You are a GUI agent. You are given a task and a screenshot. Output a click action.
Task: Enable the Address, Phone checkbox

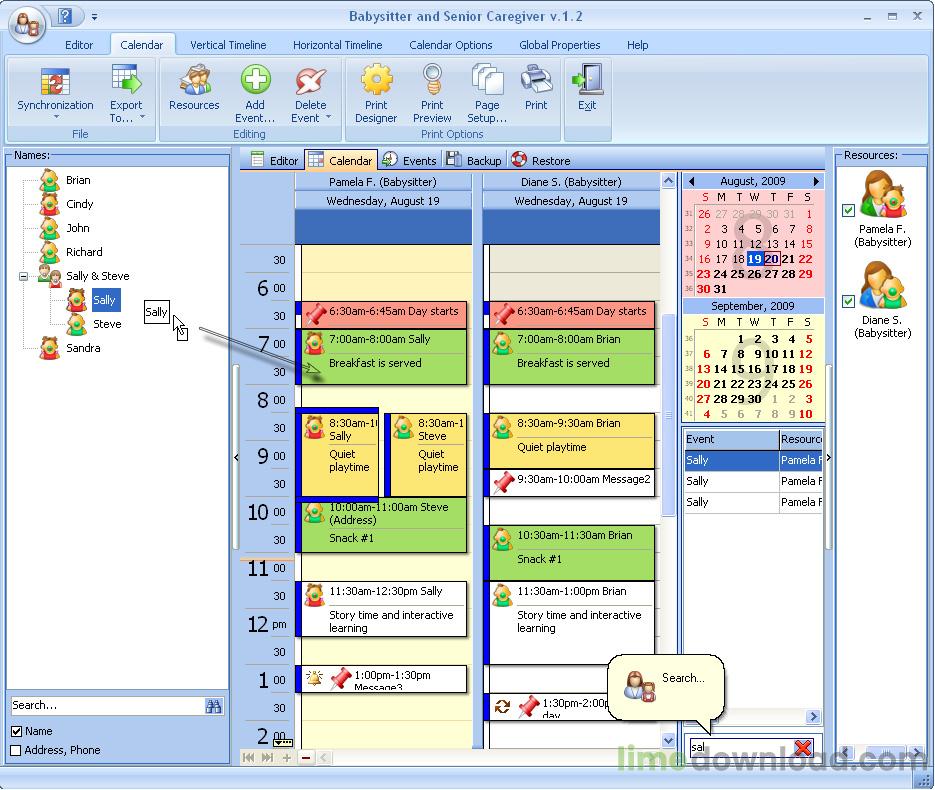coord(17,751)
